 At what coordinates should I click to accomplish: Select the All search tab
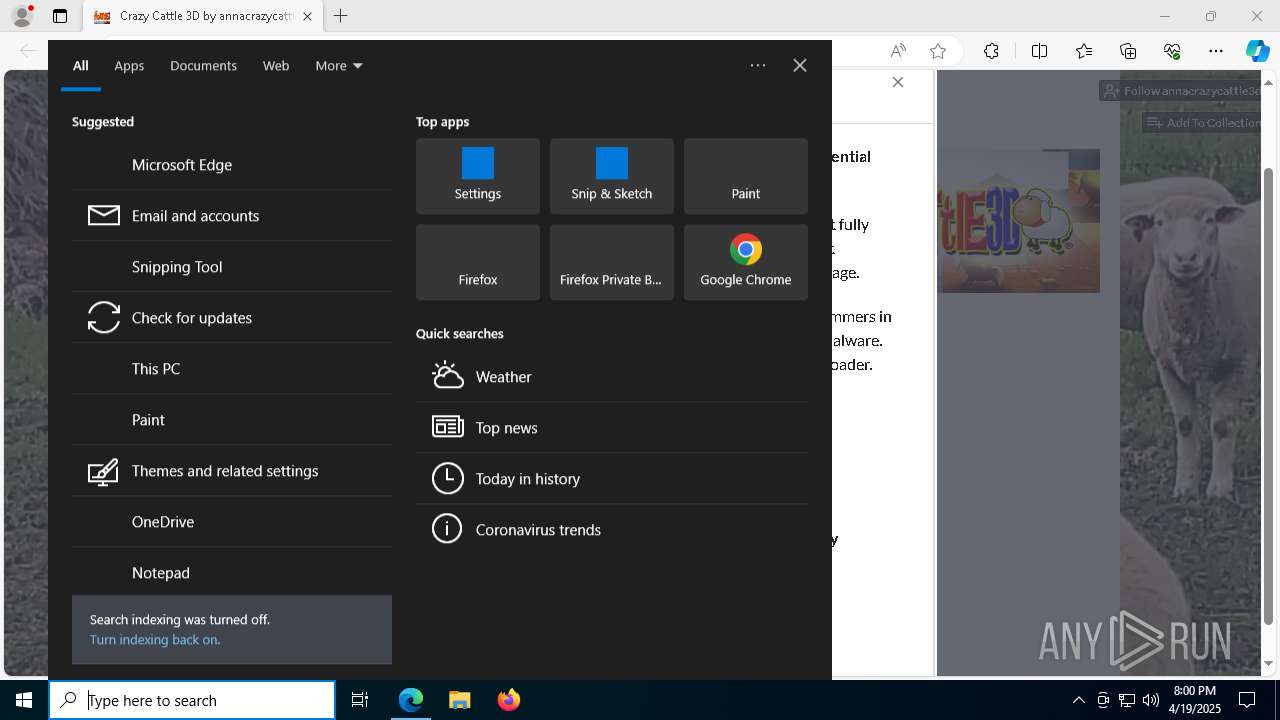[x=80, y=65]
